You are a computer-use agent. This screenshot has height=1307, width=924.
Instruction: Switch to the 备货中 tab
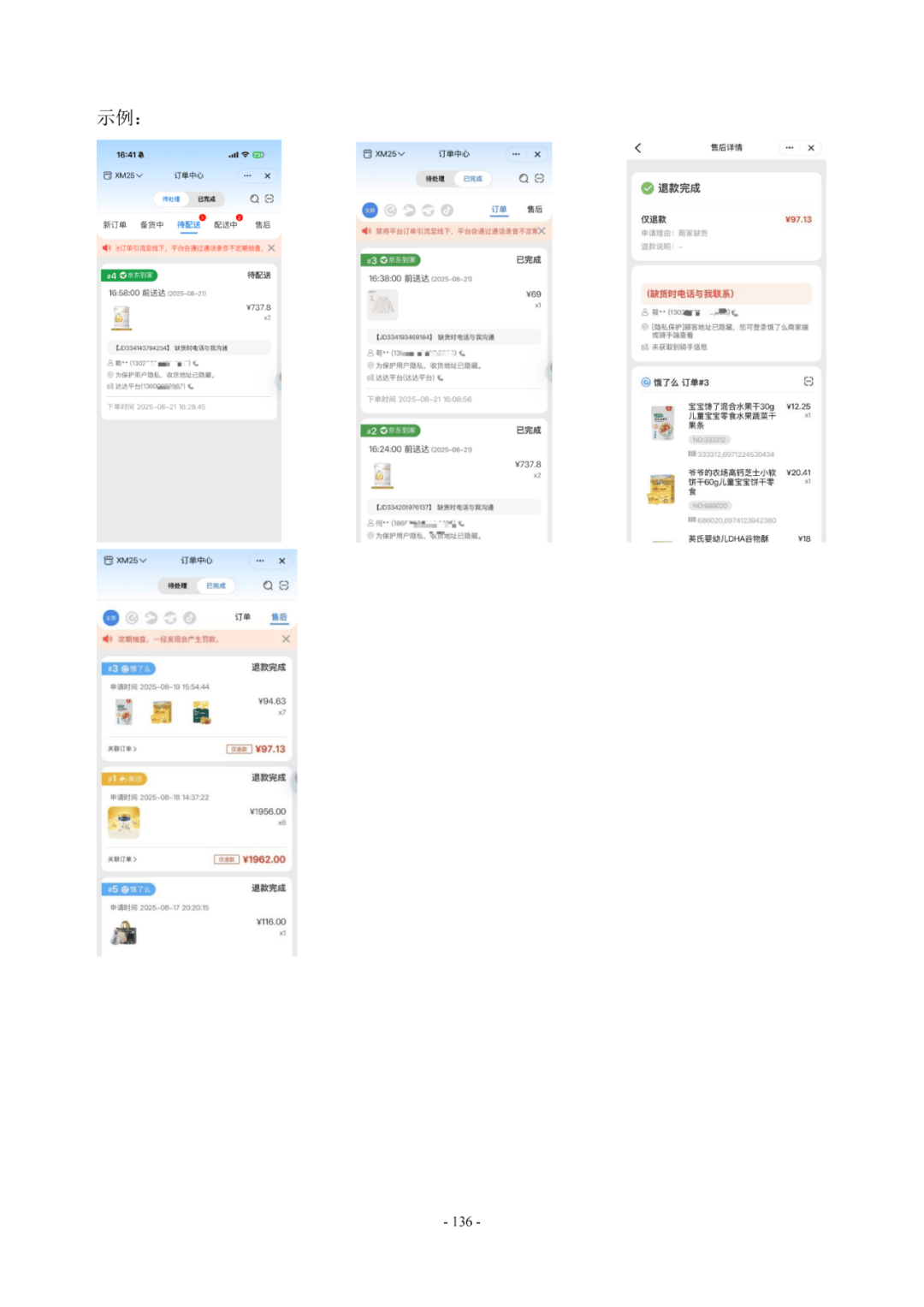click(x=151, y=225)
